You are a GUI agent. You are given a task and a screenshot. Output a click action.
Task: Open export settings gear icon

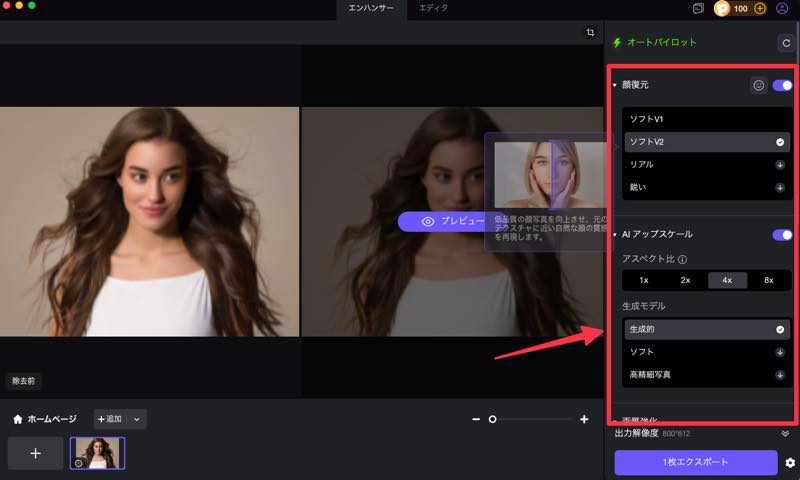tap(790, 463)
